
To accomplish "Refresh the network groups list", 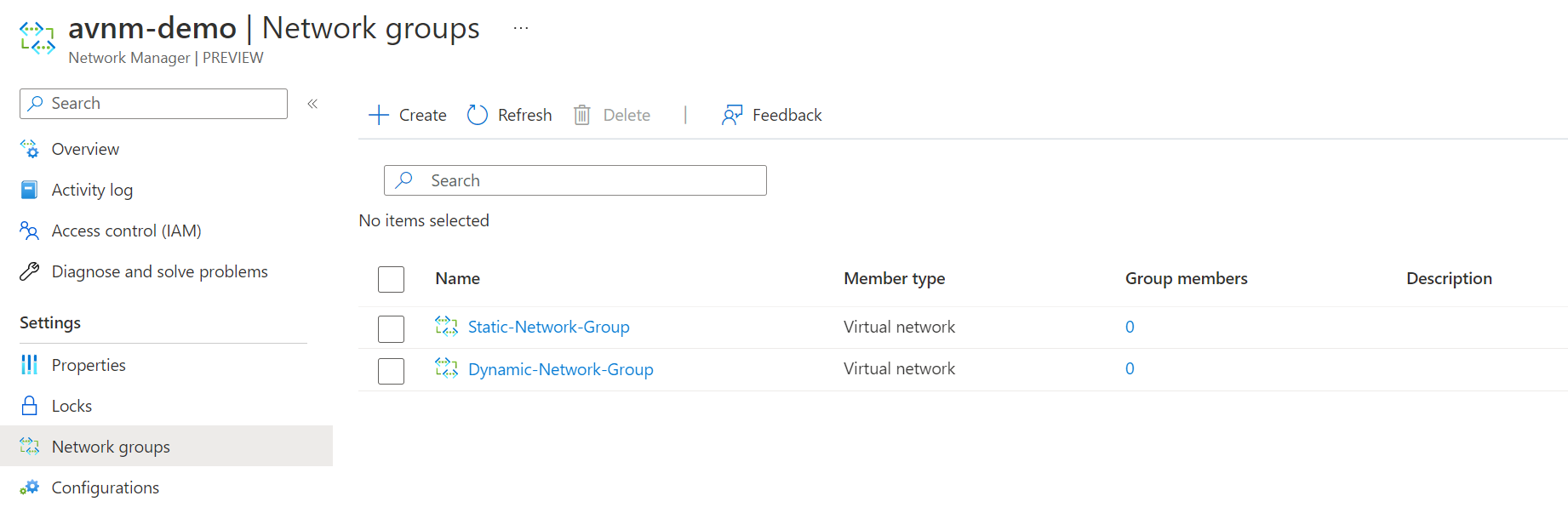I will (509, 115).
